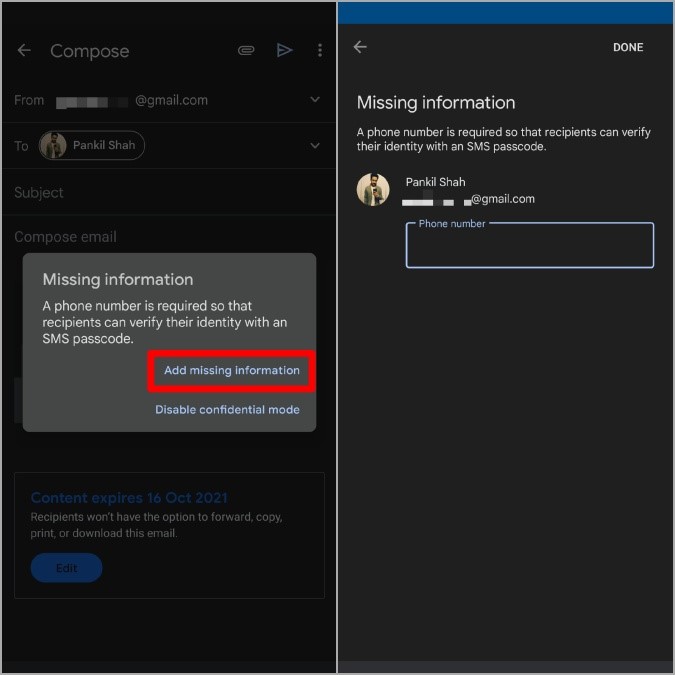Tap Pankil Shah's avatar on the right screen
This screenshot has height=675, width=675.
(373, 190)
